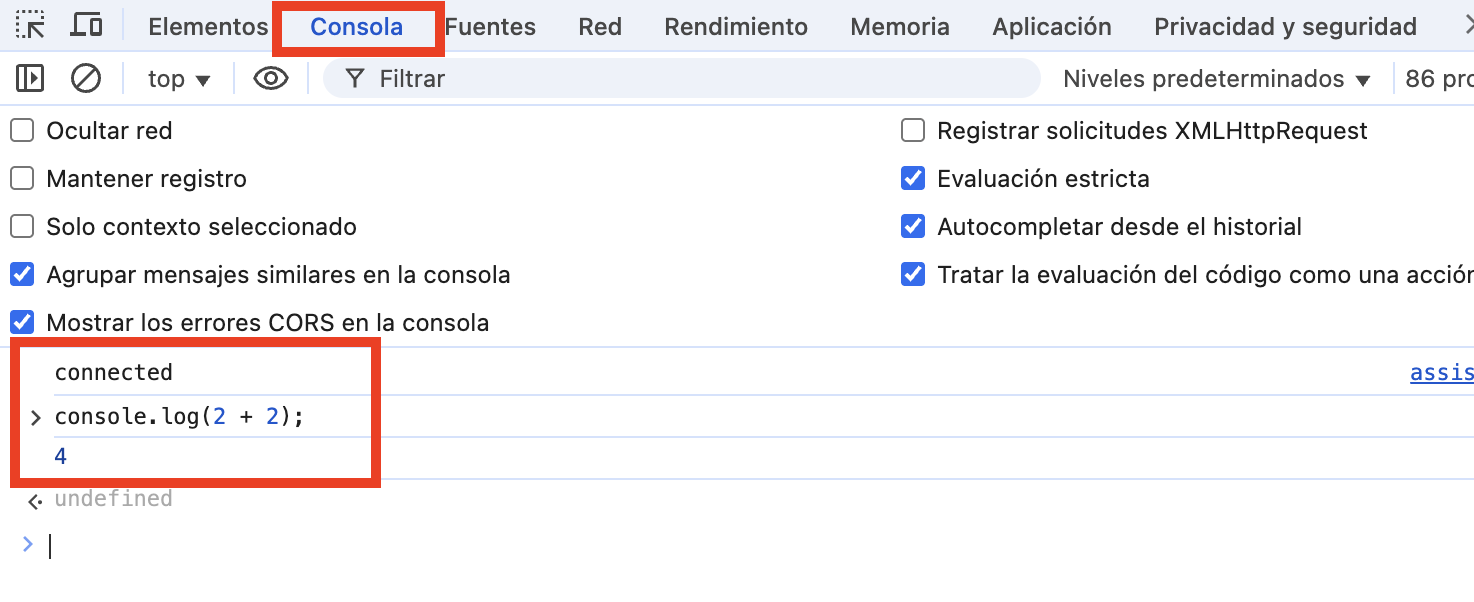Open the source link beside connected message
This screenshot has height=602, width=1474.
click(x=1441, y=373)
